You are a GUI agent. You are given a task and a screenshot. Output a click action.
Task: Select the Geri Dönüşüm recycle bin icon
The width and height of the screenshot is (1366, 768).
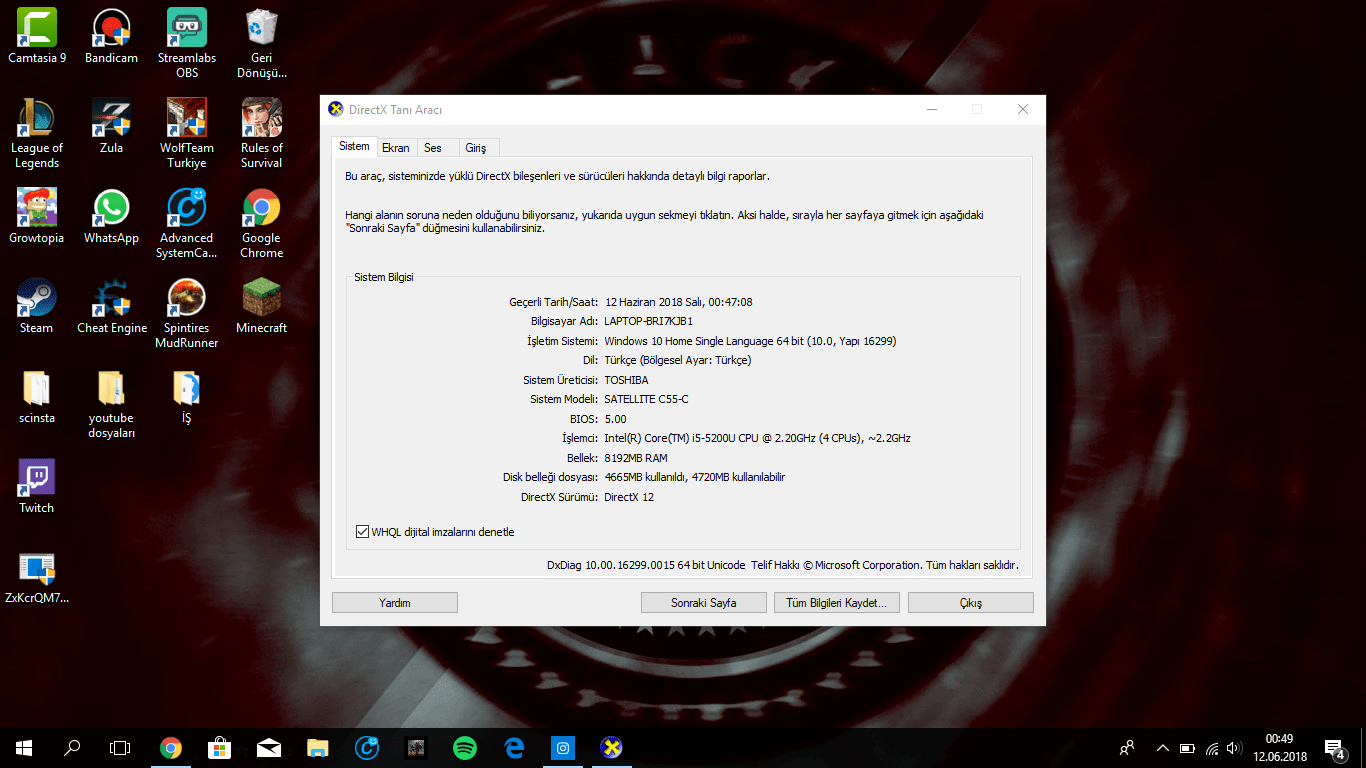click(262, 43)
